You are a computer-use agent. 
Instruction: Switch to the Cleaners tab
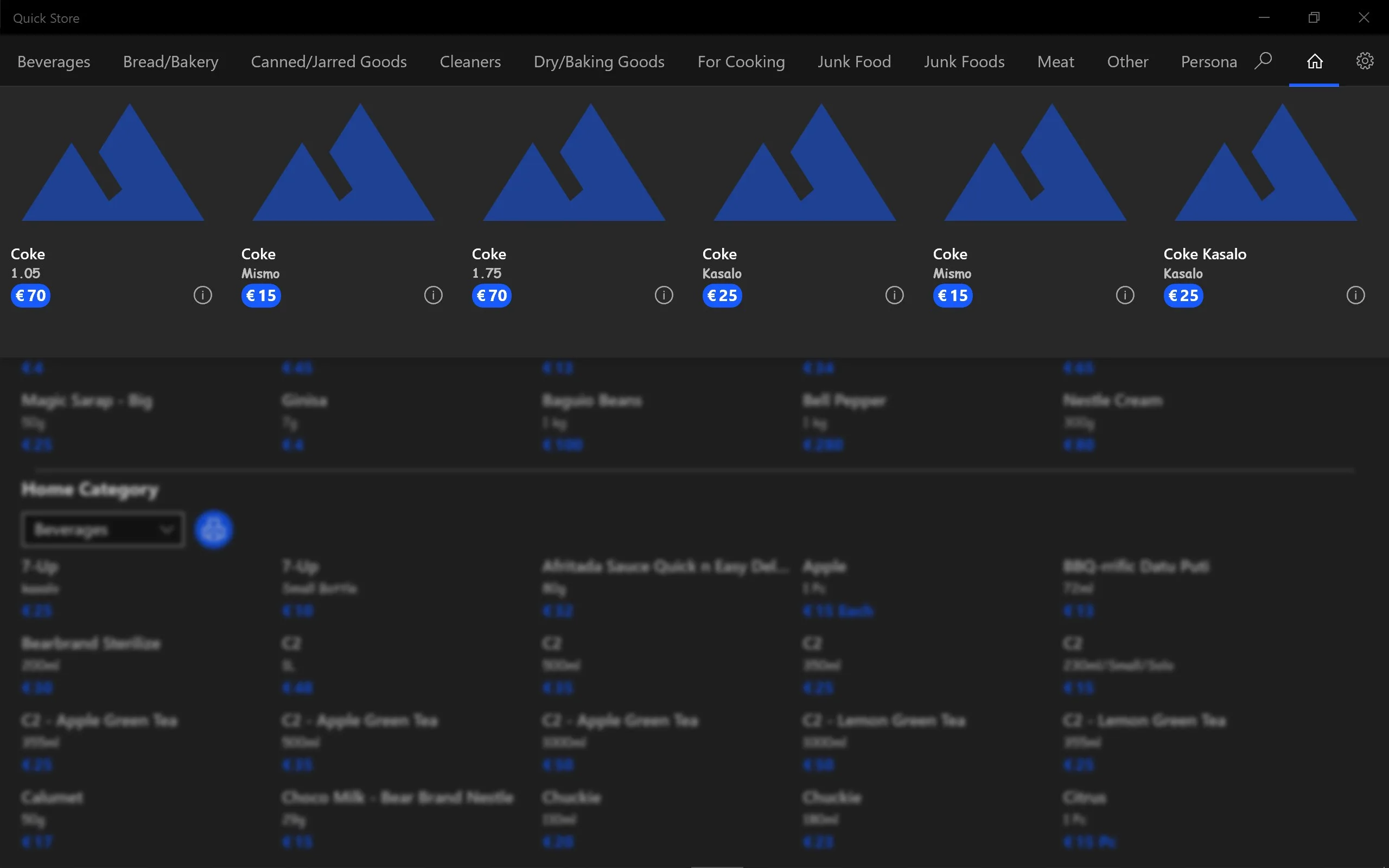[x=470, y=61]
